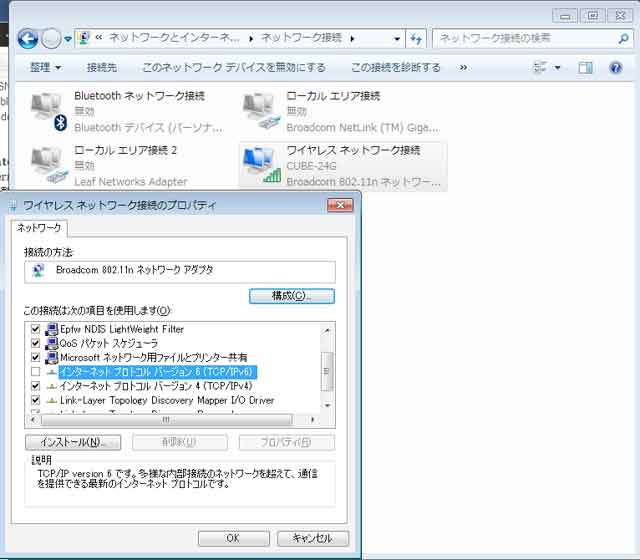
Task: Select the Bluetooth network connection icon
Action: pos(47,109)
